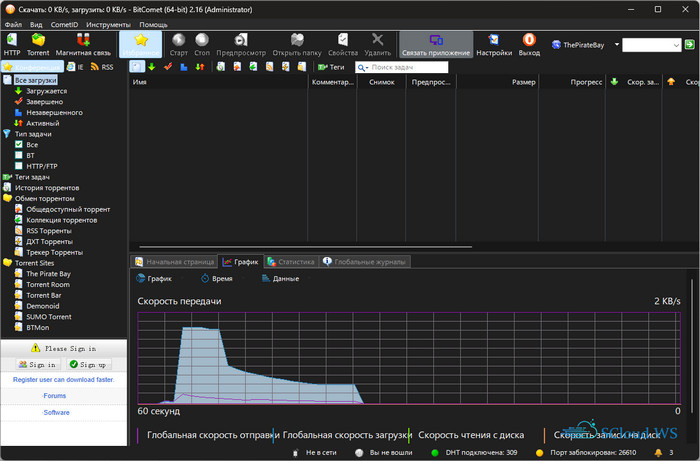Image resolution: width=700 pixels, height=461 pixels.
Task: Click the bell notifications icon in status bar
Action: [x=658, y=453]
